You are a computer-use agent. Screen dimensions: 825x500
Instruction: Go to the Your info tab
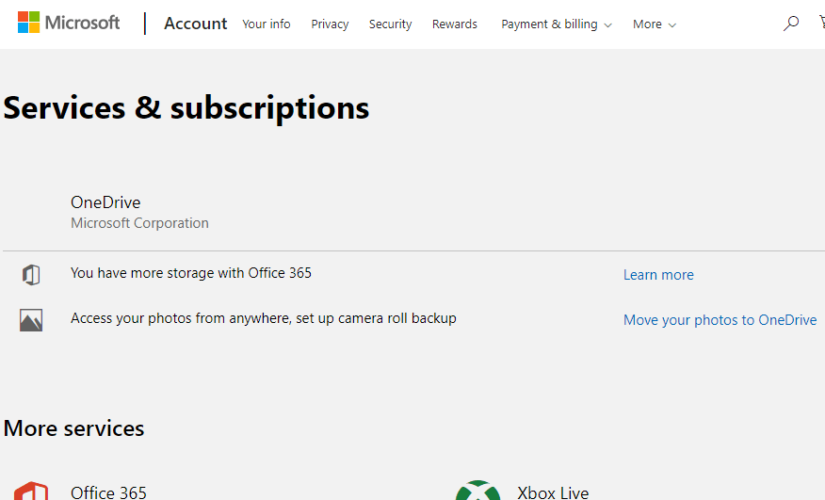(266, 24)
